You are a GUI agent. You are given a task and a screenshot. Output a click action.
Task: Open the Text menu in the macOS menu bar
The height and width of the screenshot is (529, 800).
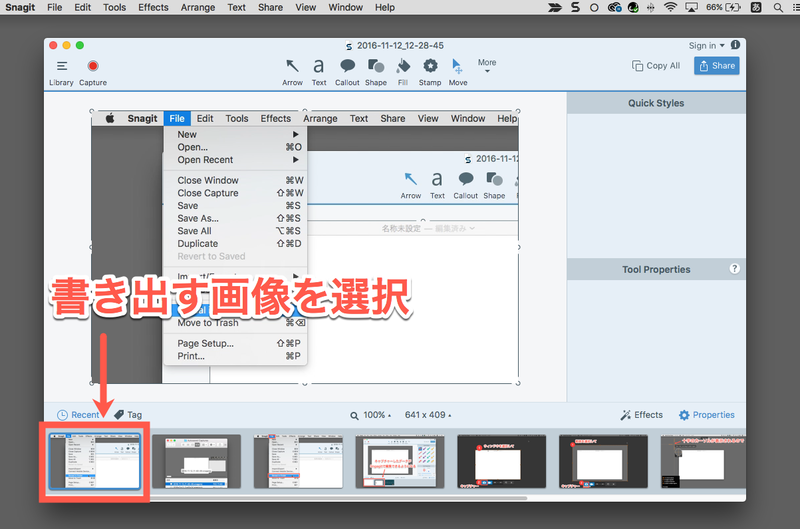click(x=236, y=7)
